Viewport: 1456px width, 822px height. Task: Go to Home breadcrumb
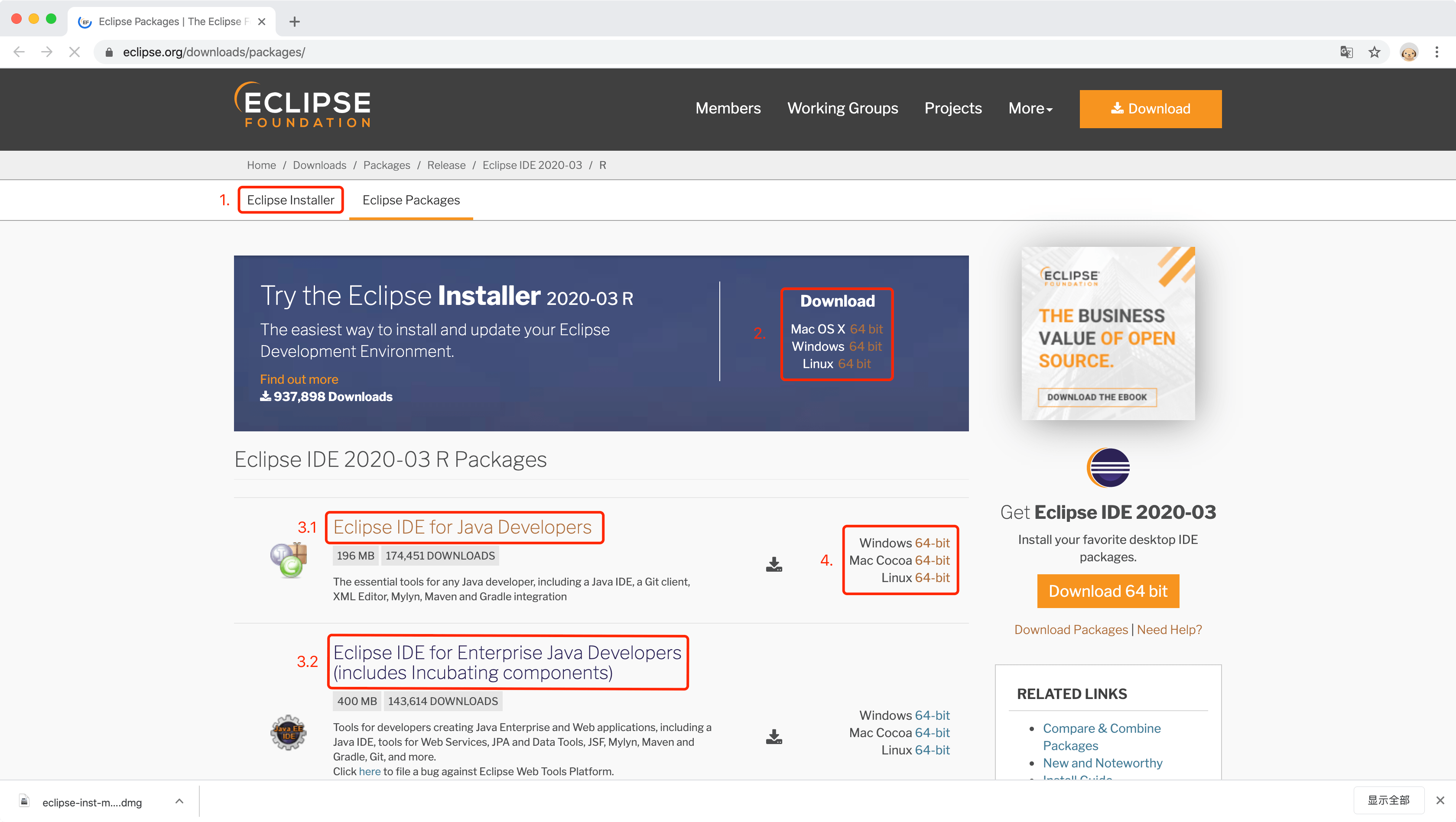click(x=261, y=165)
